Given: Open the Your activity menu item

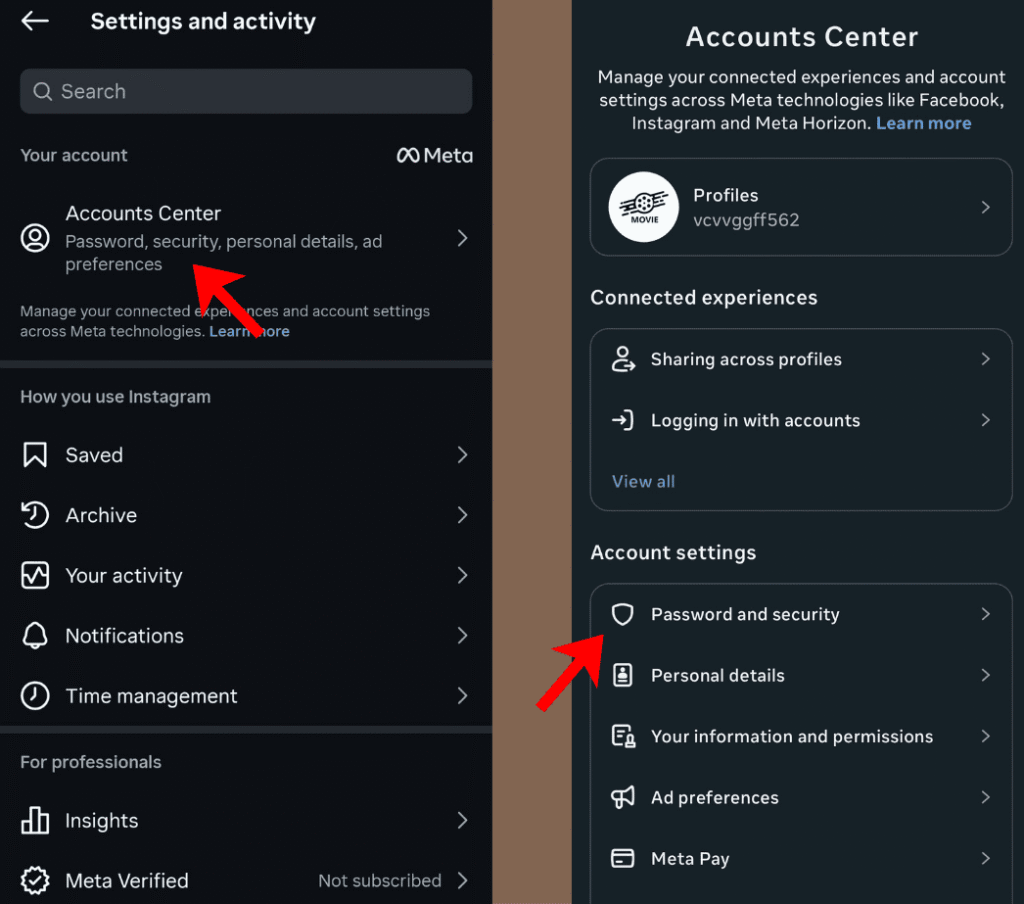Looking at the screenshot, I should point(124,576).
